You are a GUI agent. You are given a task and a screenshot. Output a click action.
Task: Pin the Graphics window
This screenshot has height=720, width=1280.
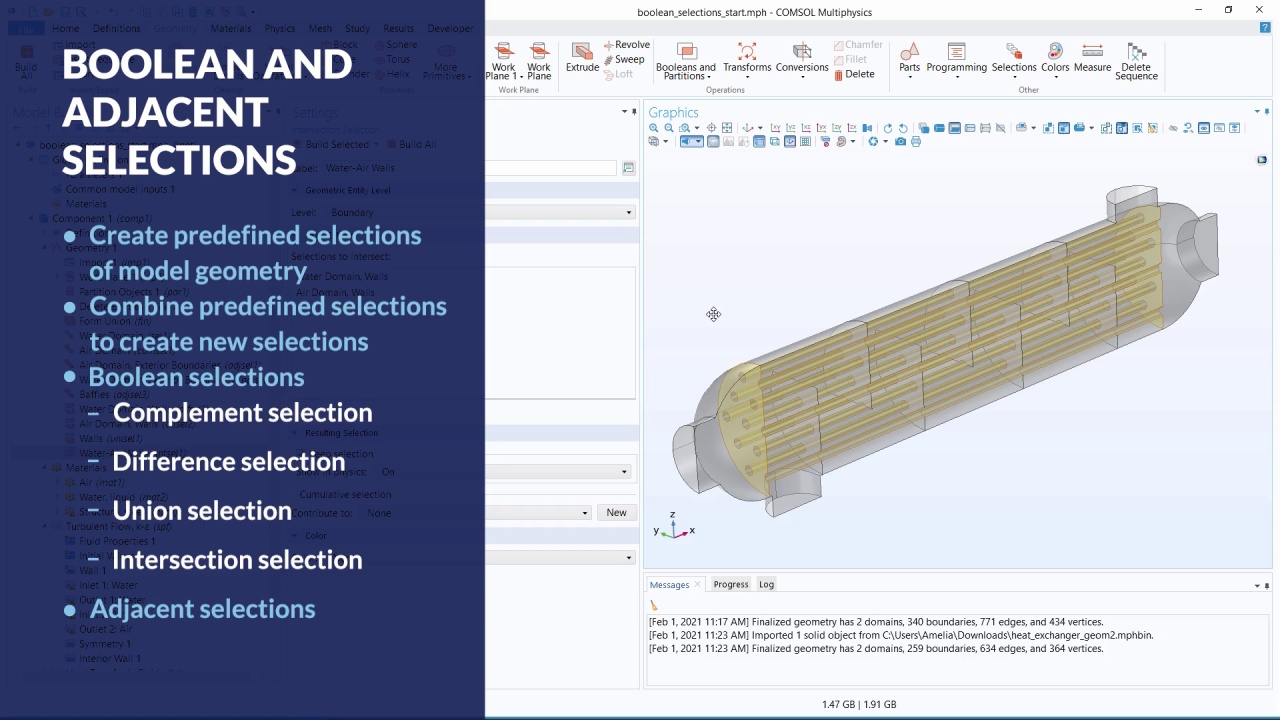(1267, 111)
